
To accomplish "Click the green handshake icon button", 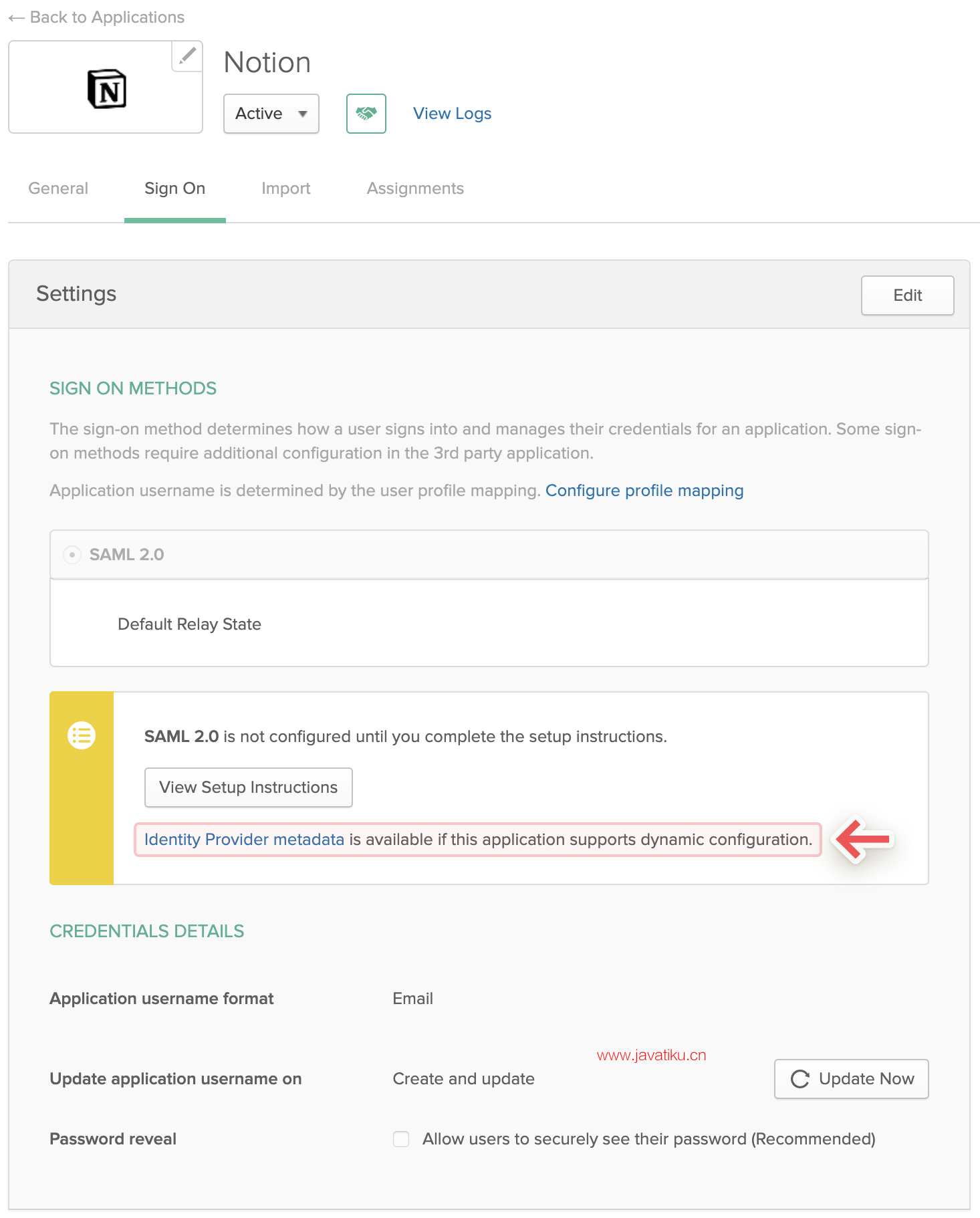I will (366, 114).
